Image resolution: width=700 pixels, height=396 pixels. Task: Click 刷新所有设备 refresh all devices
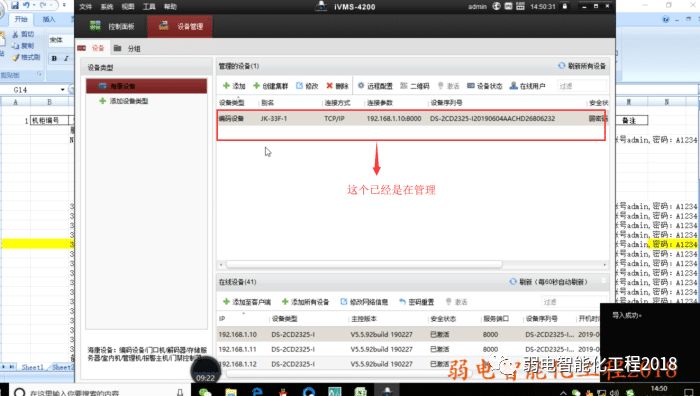pos(582,66)
